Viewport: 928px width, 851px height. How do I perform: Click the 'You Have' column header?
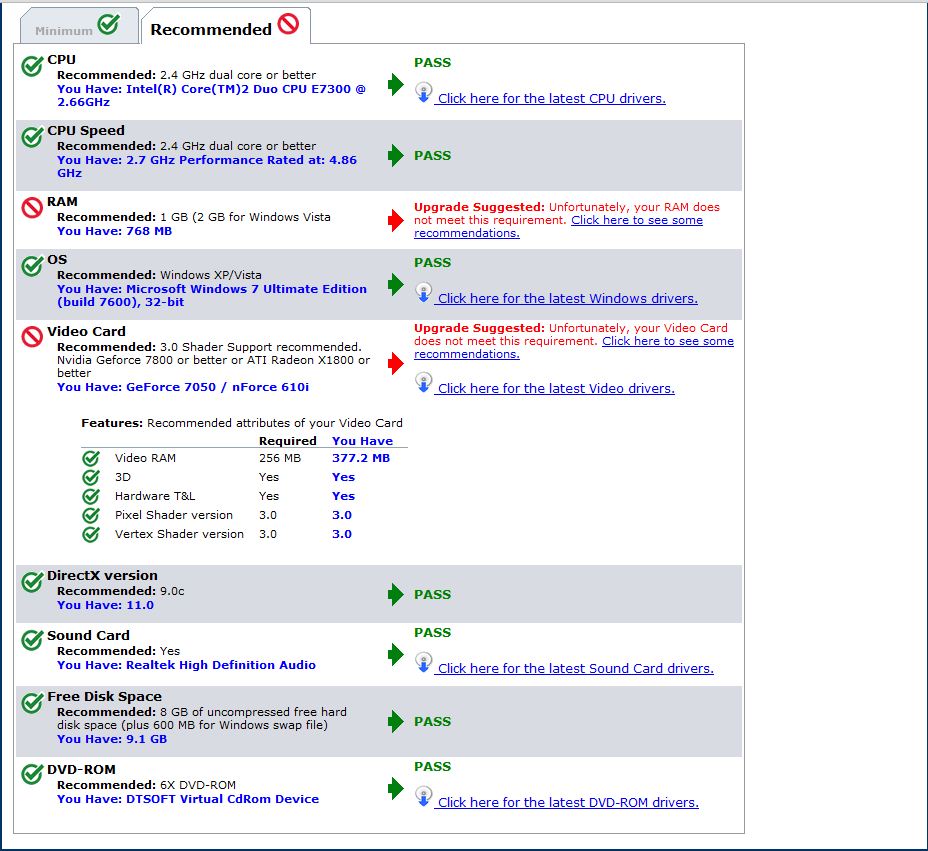(x=362, y=441)
